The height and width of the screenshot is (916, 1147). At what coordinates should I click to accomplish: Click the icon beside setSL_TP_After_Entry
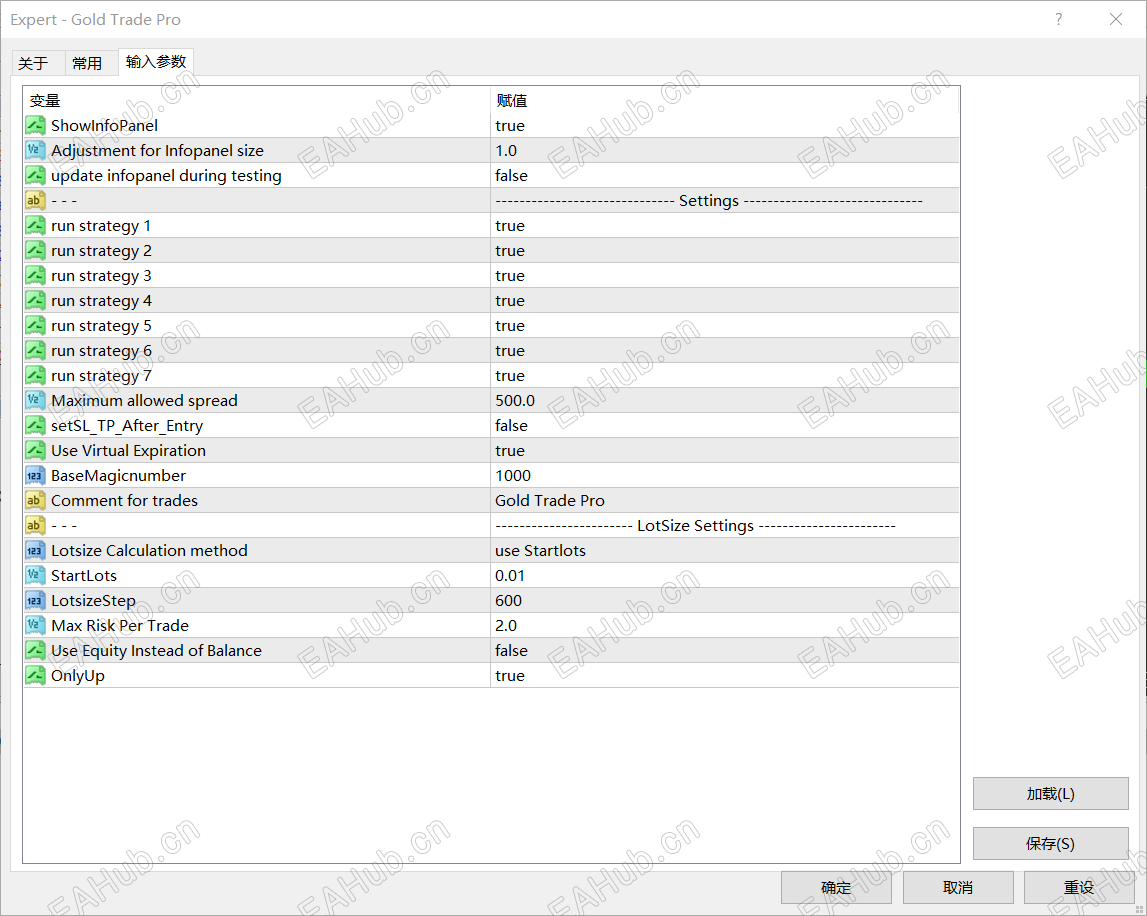click(35, 425)
